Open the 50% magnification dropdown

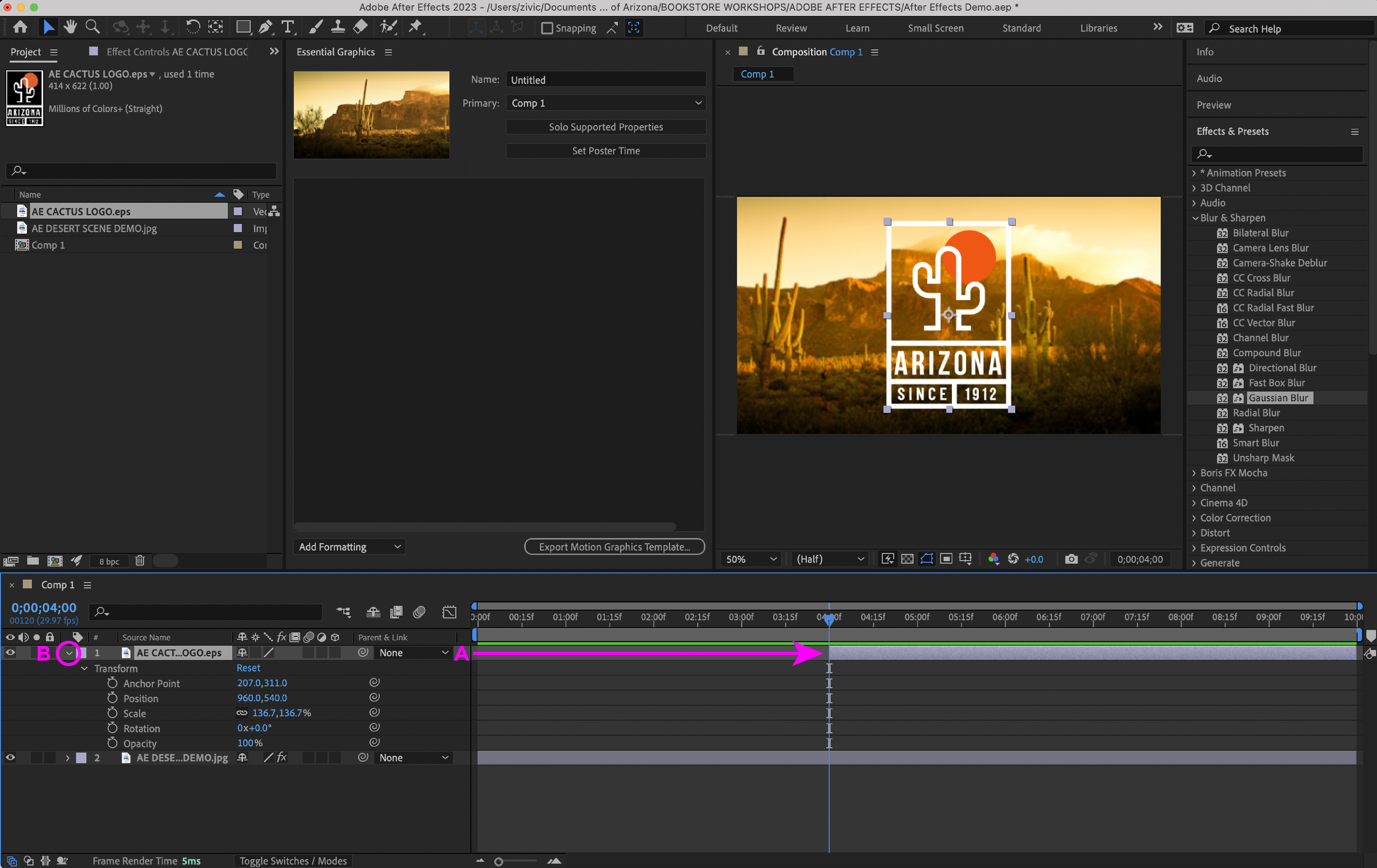[x=750, y=559]
